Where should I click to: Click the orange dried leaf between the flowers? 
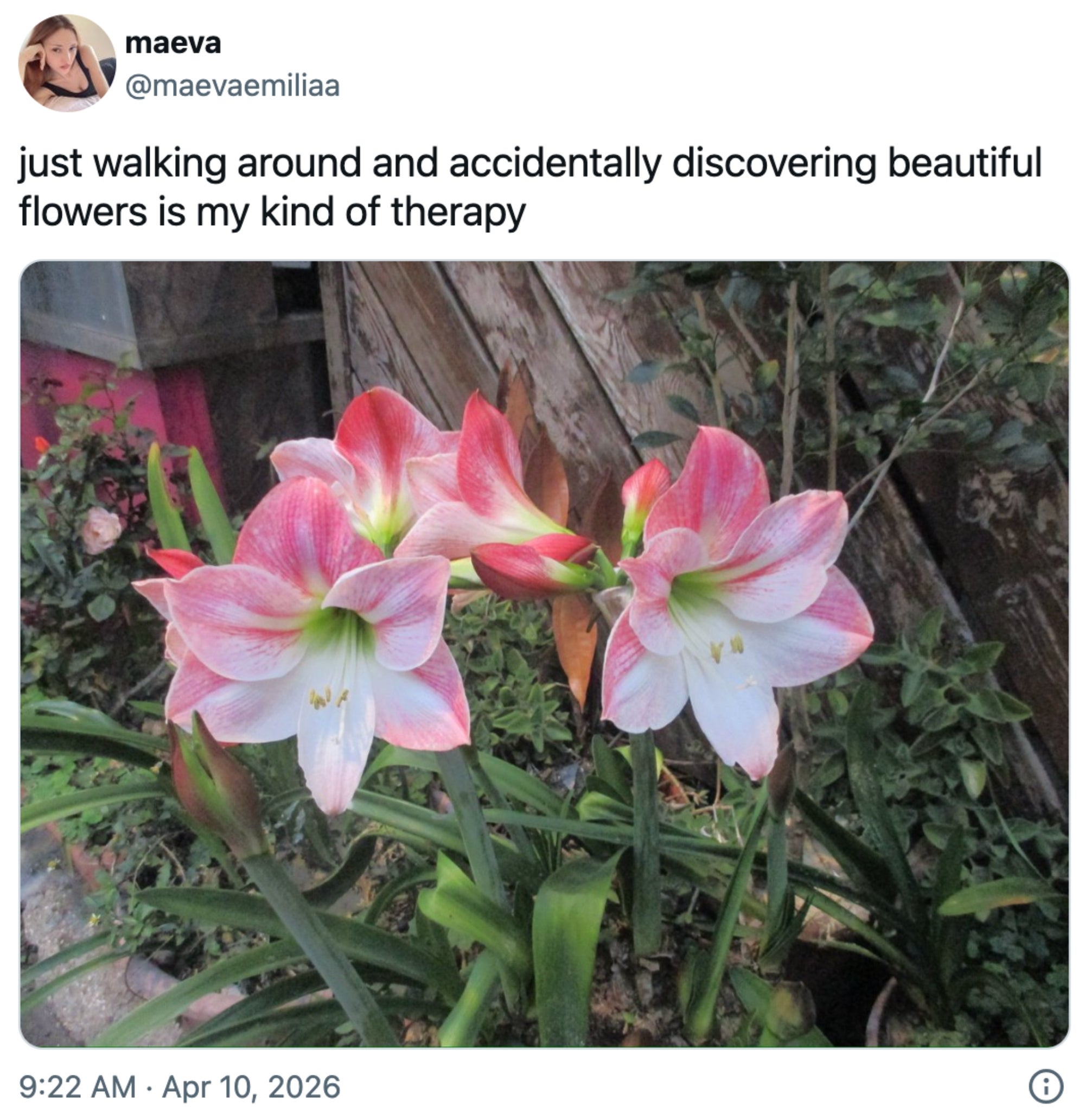tap(574, 648)
